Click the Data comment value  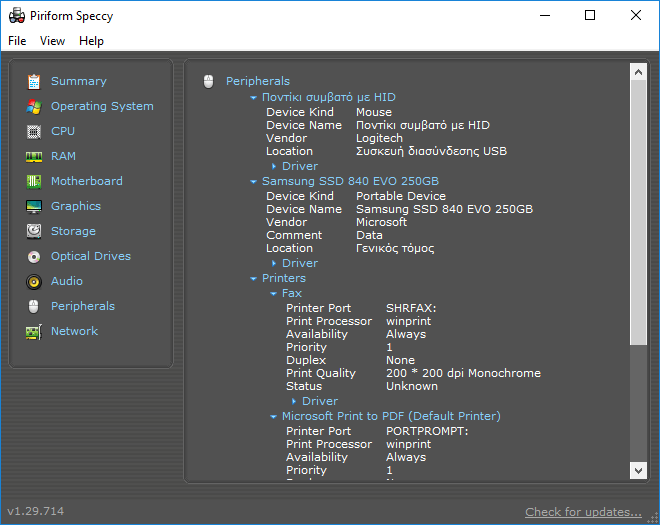369,235
